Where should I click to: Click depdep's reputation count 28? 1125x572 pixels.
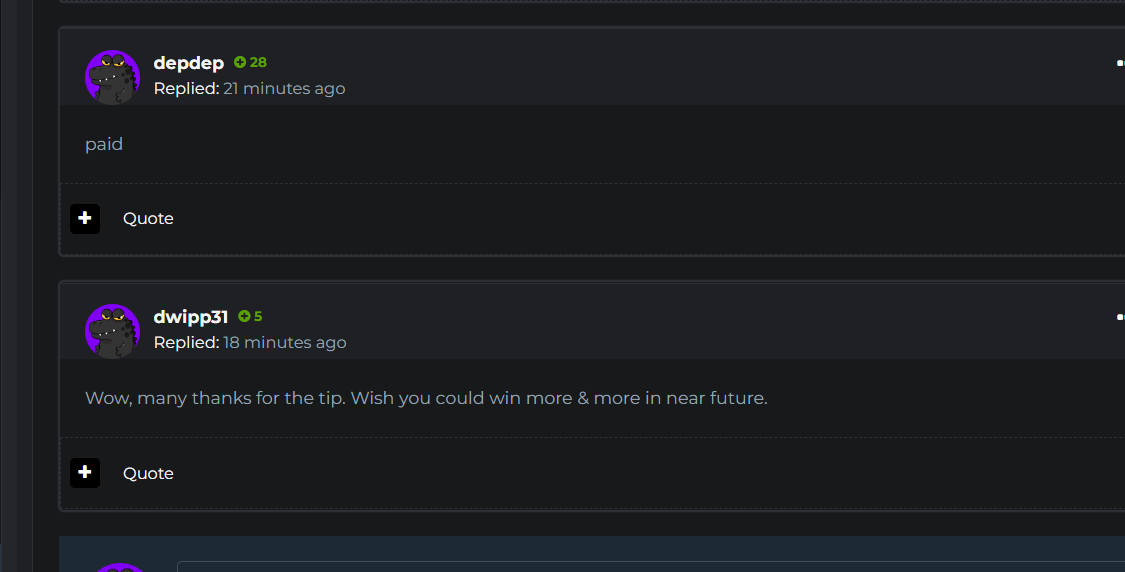click(x=258, y=62)
